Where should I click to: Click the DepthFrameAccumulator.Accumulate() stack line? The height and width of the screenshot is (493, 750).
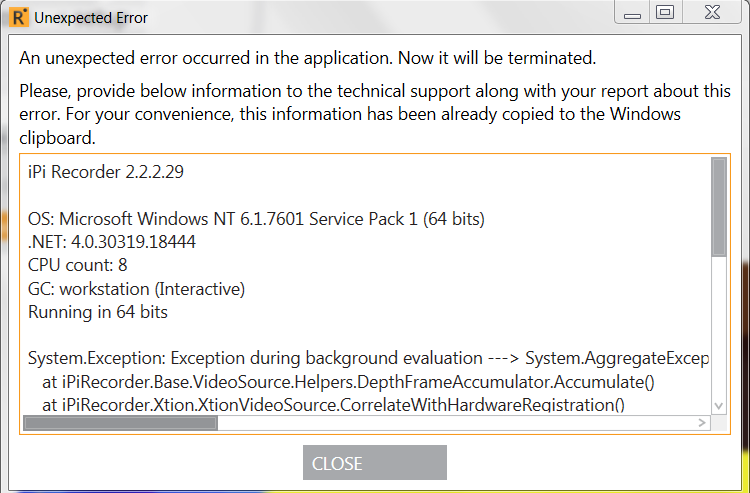pos(348,382)
